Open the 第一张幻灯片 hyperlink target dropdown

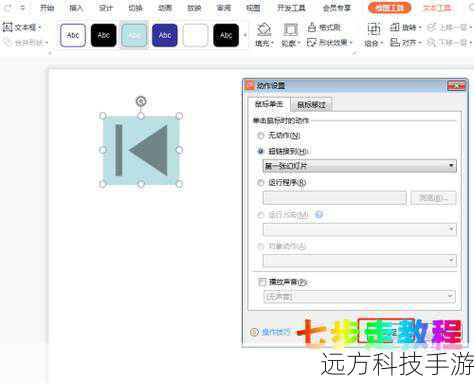click(x=360, y=166)
